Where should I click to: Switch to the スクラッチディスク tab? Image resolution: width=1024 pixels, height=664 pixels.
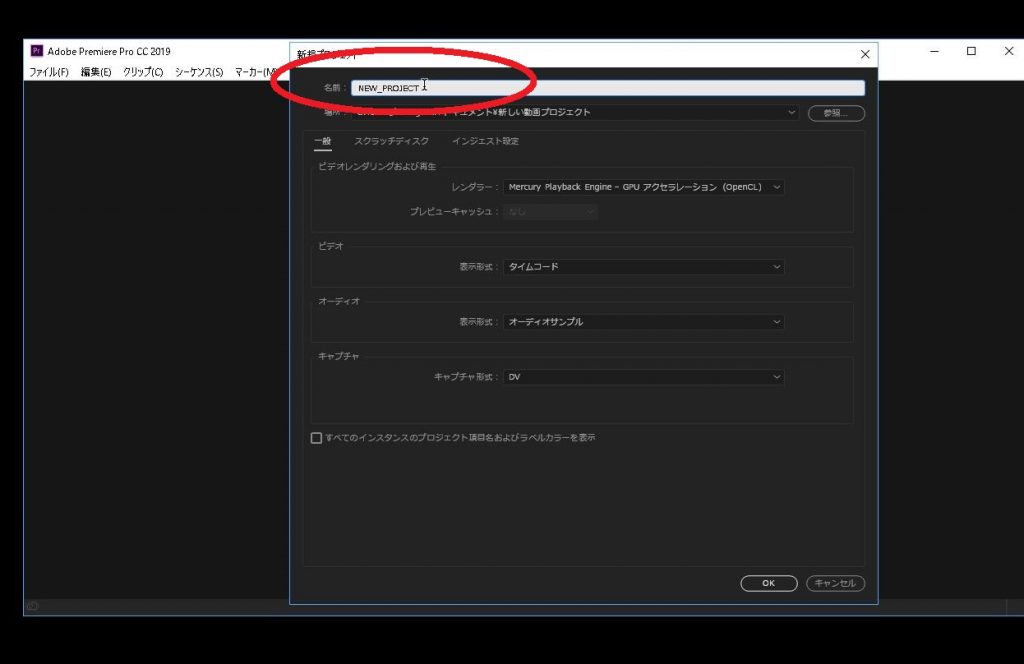391,142
